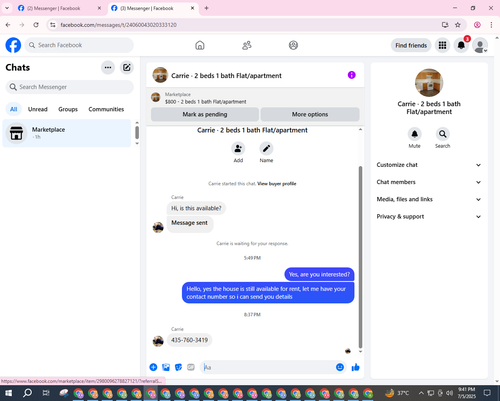Open the taskbar clock showing 9:41 PM
The height and width of the screenshot is (401, 500).
click(466, 393)
